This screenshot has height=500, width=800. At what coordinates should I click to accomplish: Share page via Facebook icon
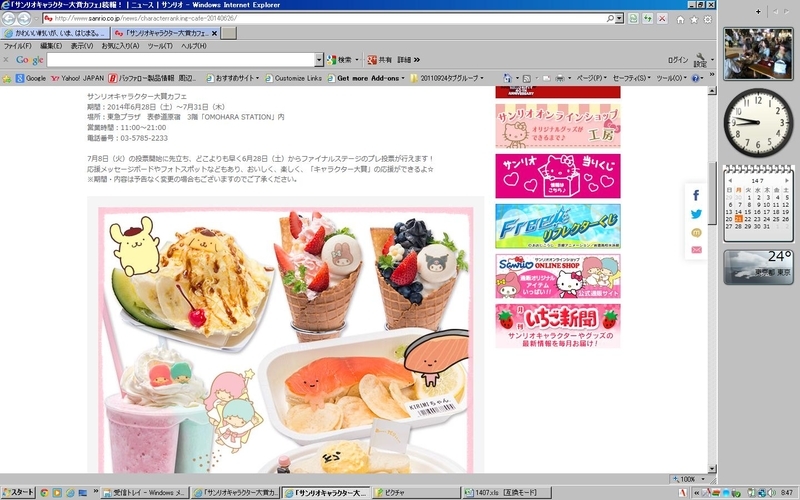(x=696, y=195)
